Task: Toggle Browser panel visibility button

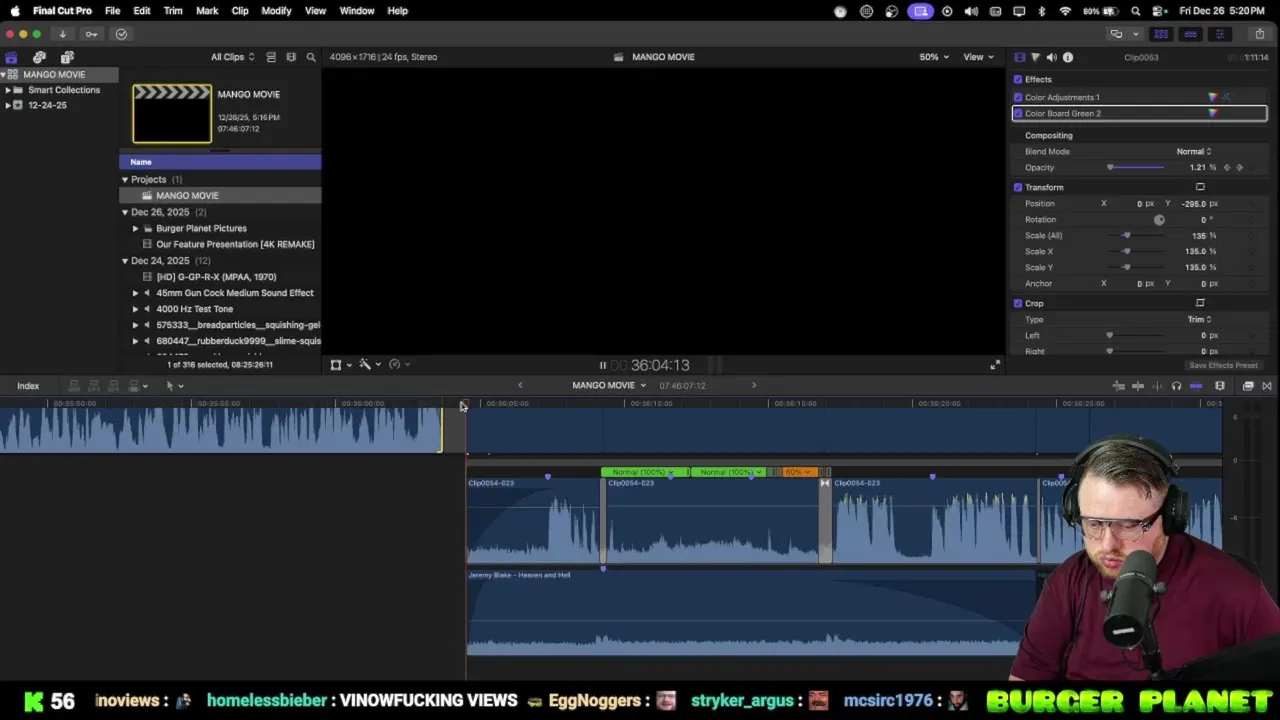Action: coord(1162,34)
